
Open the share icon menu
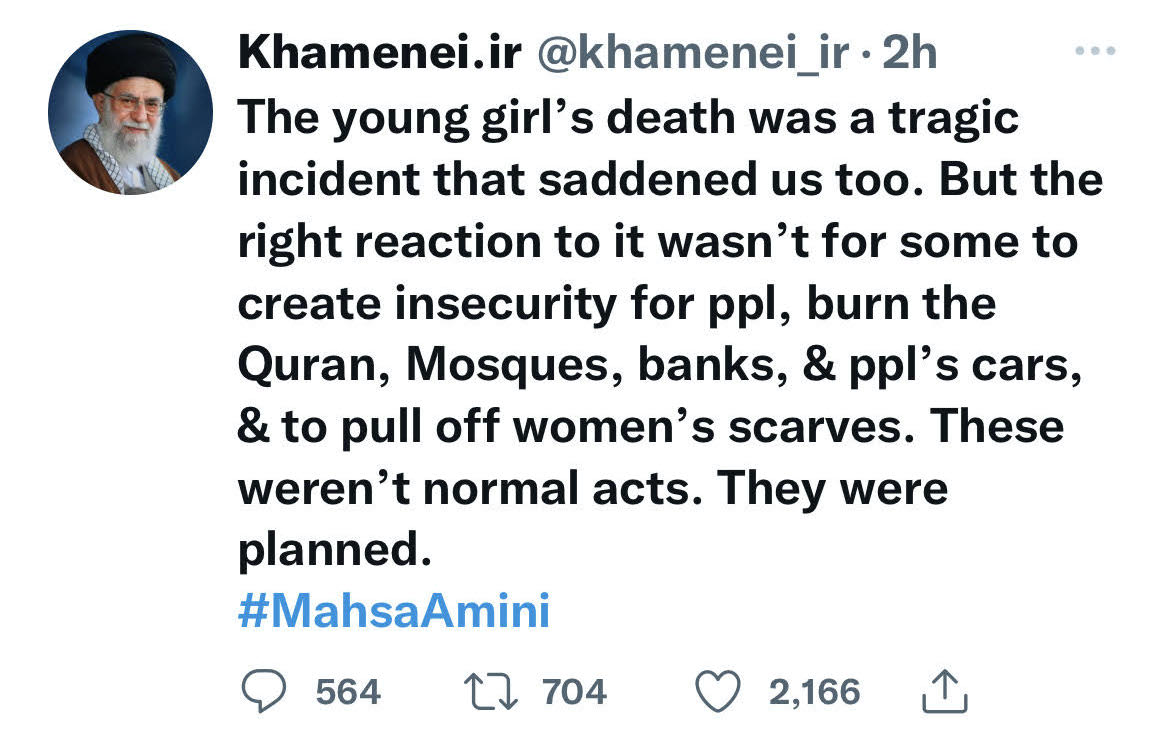pos(945,691)
